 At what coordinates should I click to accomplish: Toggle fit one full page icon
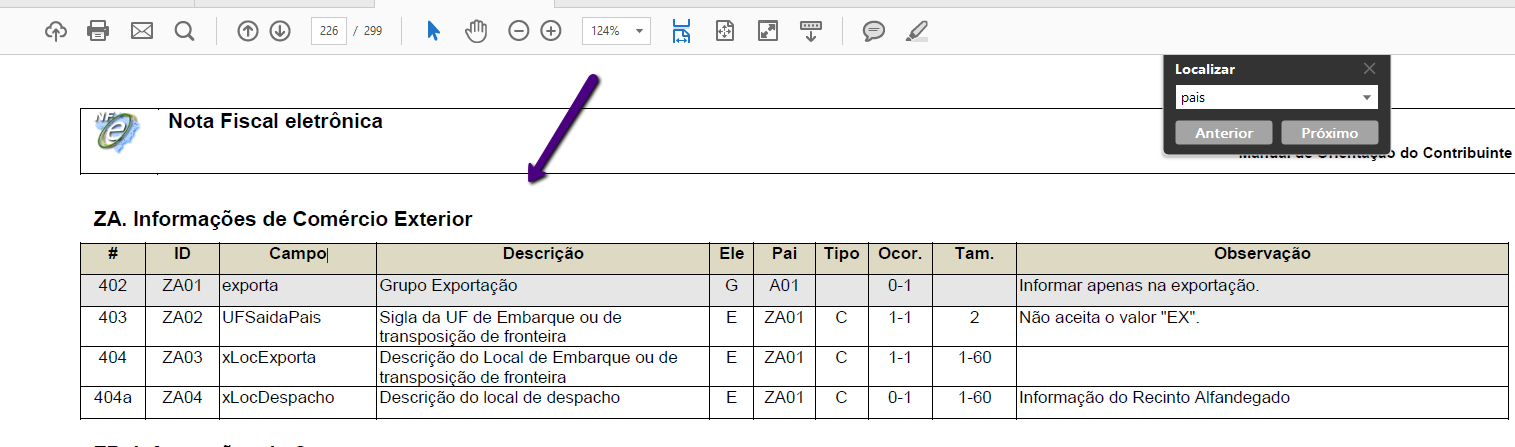pyautogui.click(x=725, y=31)
